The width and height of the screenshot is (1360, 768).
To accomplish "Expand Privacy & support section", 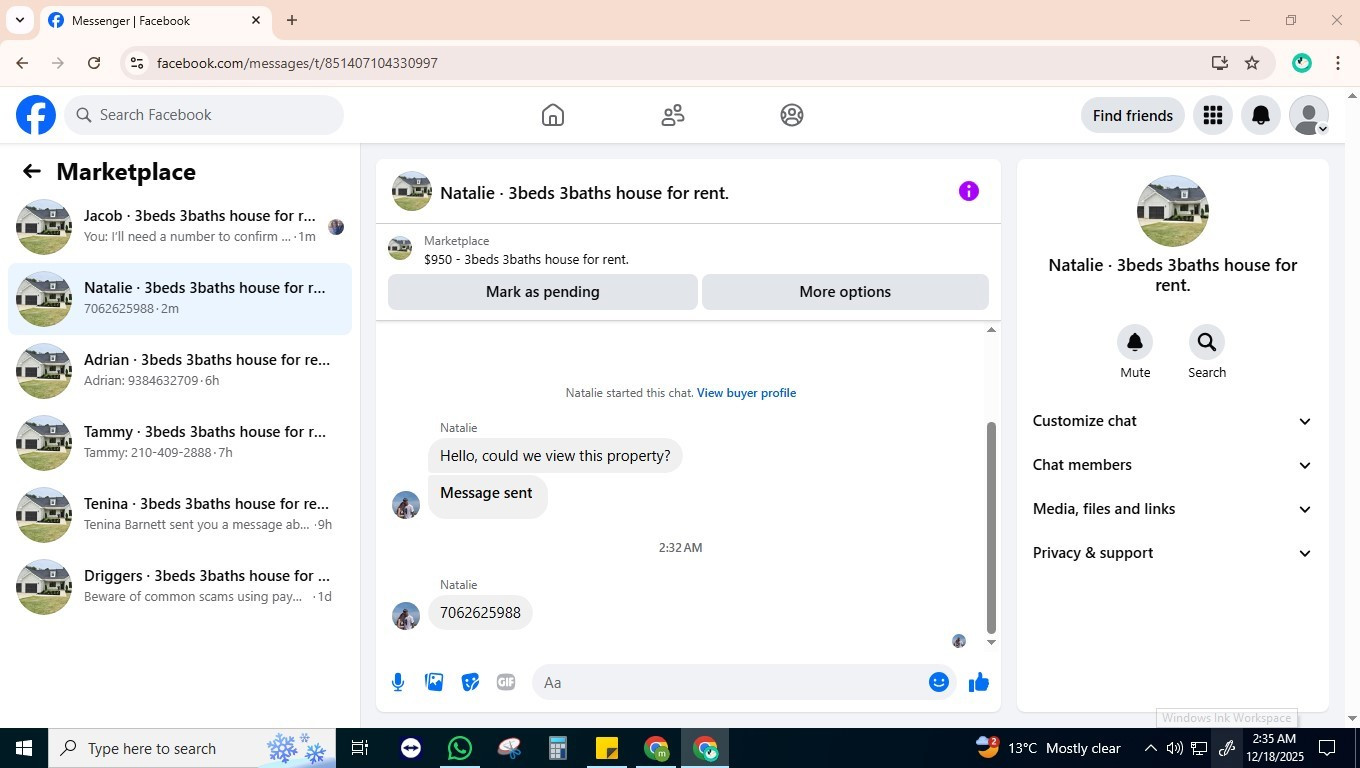I will (1172, 553).
